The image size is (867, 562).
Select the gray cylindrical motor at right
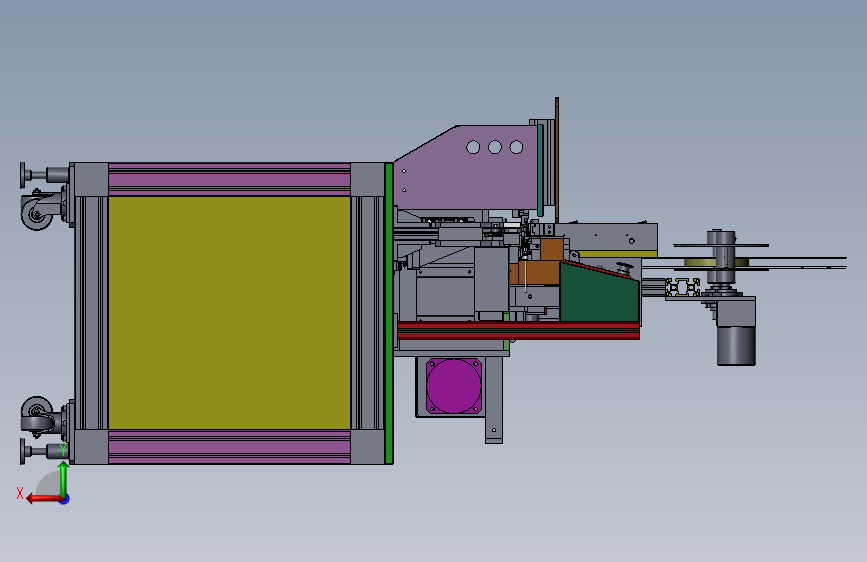pos(736,346)
